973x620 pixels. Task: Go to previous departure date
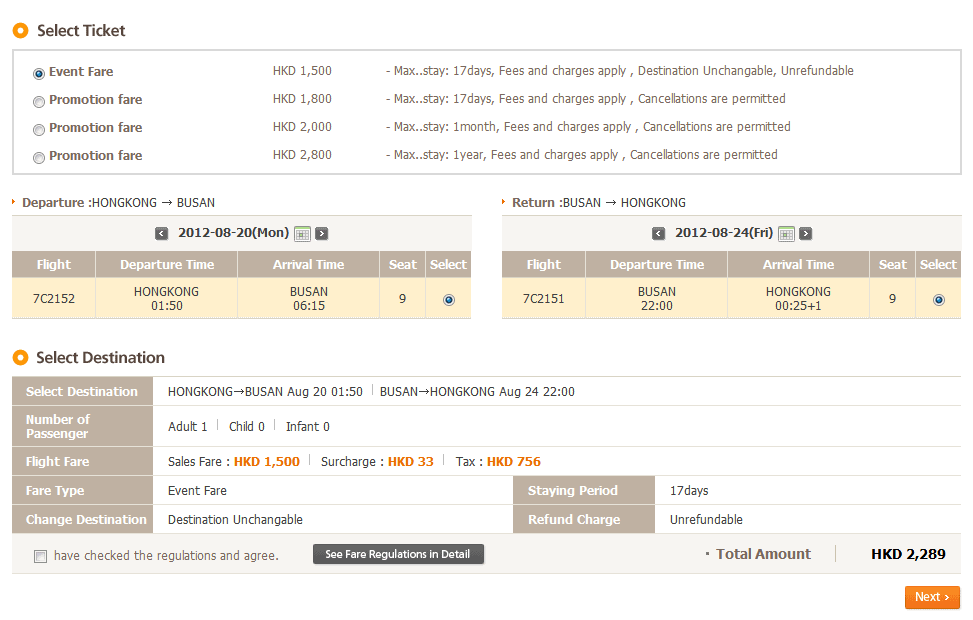[162, 234]
